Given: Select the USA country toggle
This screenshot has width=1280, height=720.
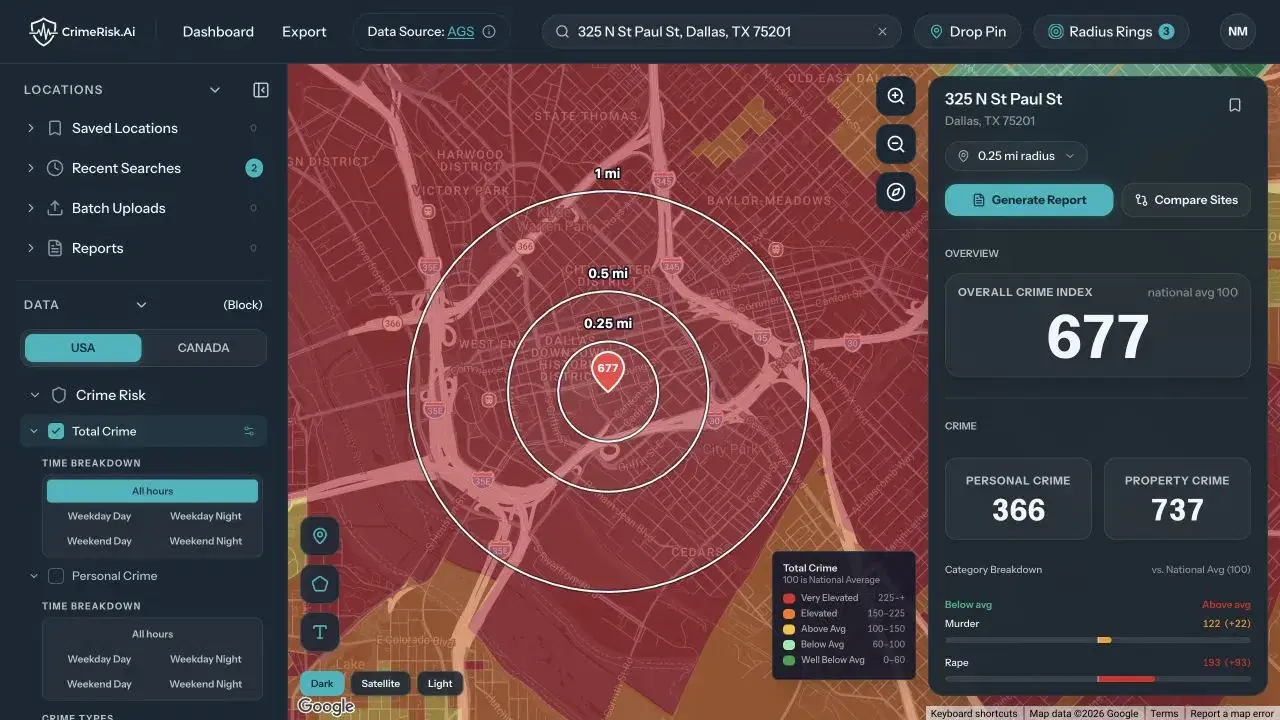Looking at the screenshot, I should point(83,348).
